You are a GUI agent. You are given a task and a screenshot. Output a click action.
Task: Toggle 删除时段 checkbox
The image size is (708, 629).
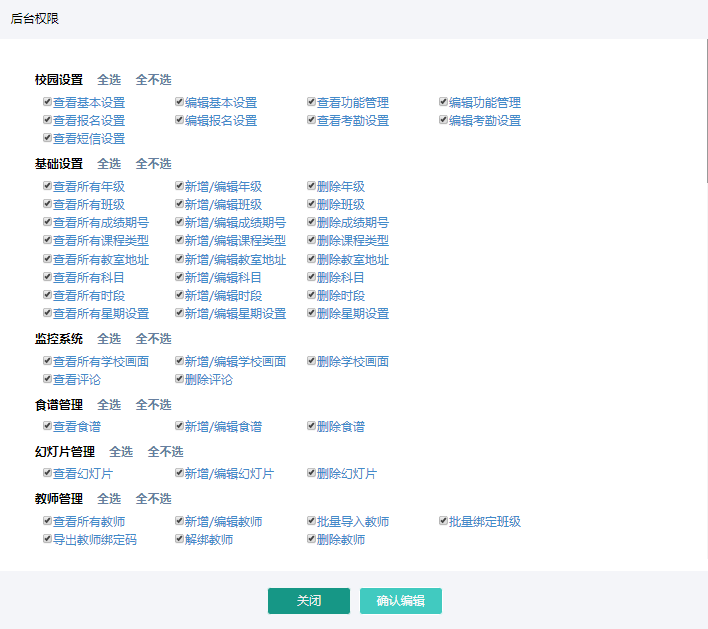pos(311,295)
